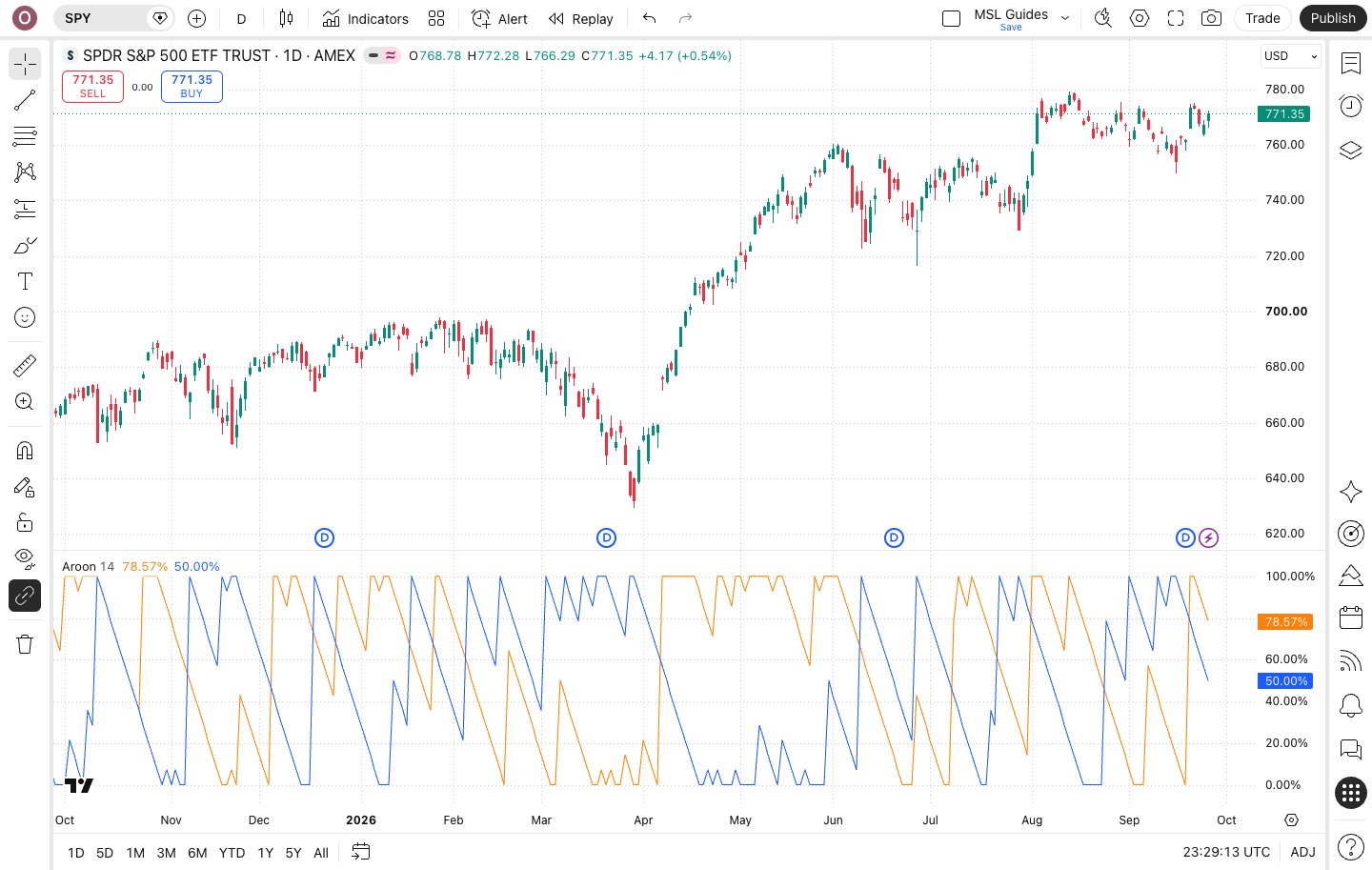Click the Publish button
1372x870 pixels.
[x=1332, y=18]
